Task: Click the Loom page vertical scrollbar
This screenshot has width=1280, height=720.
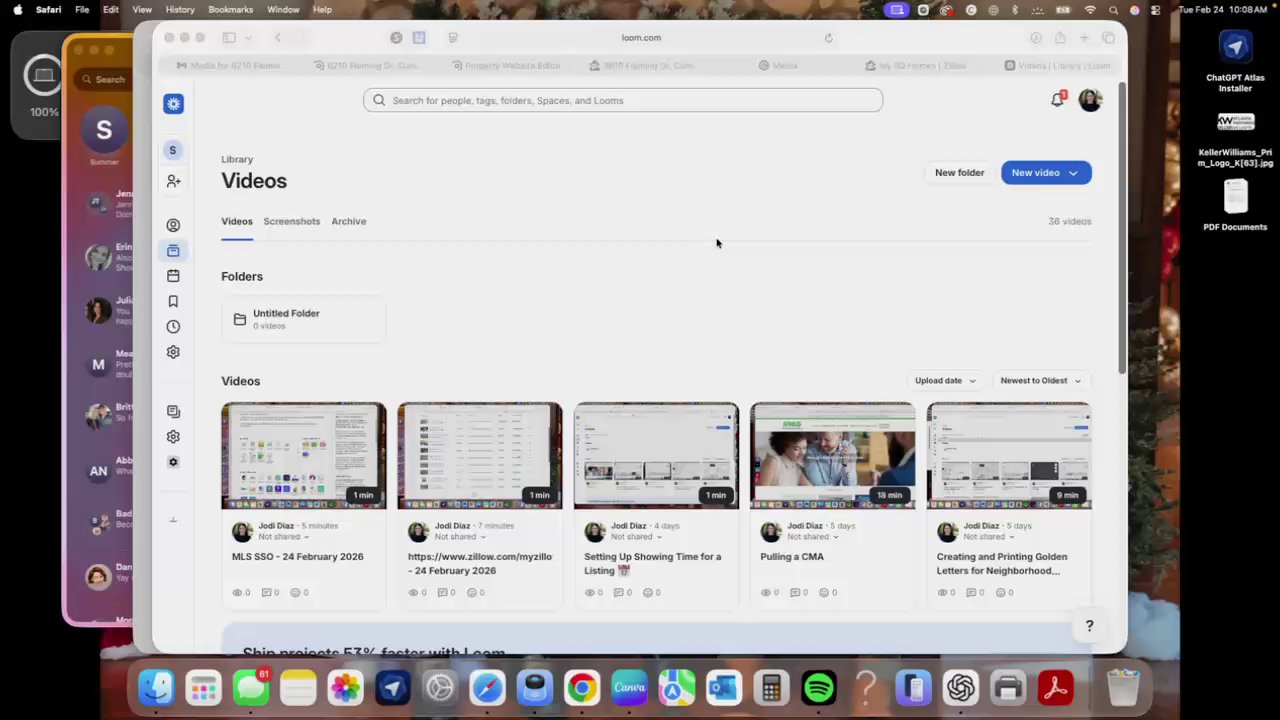Action: pos(1122,230)
